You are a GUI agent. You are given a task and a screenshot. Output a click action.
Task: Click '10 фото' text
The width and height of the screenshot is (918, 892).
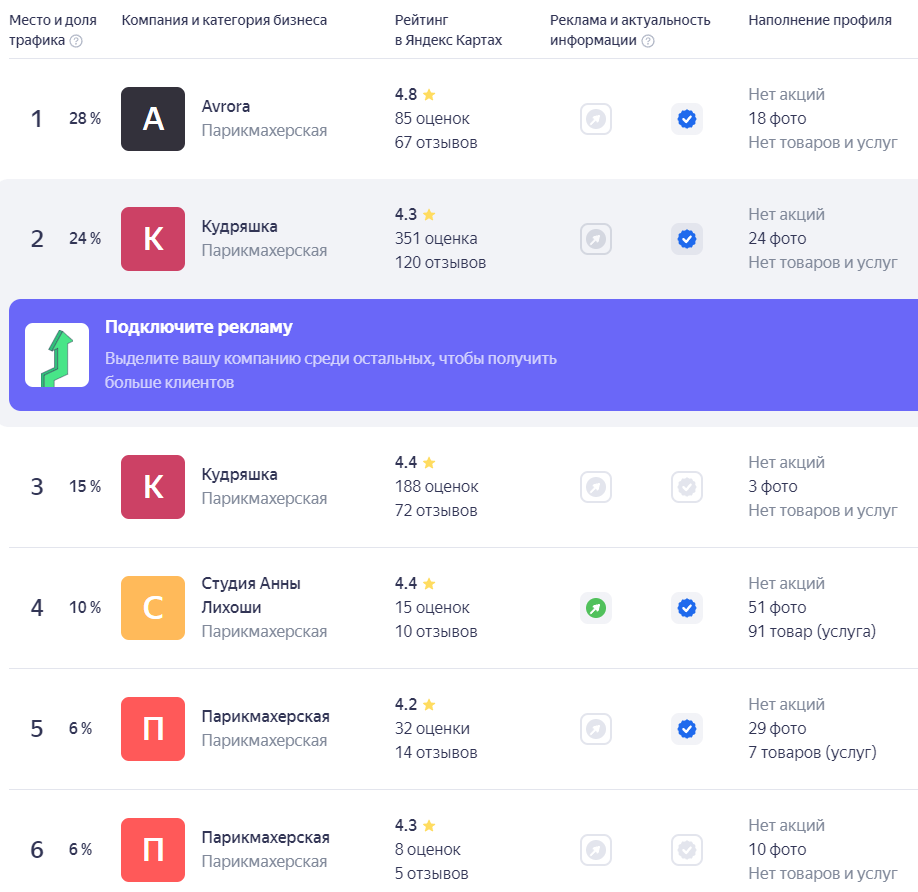pos(777,850)
